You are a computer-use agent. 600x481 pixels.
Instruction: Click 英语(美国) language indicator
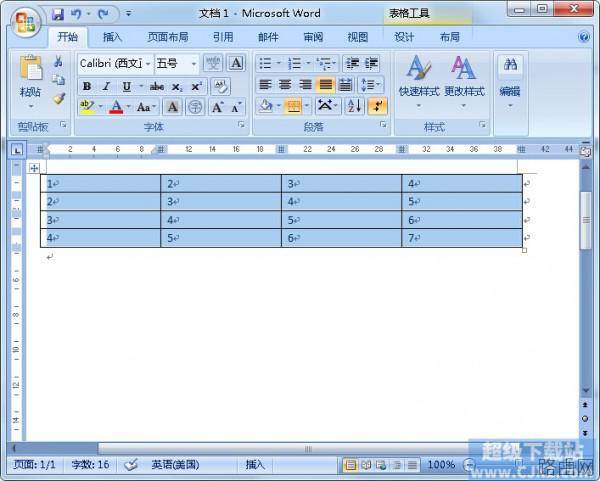175,465
